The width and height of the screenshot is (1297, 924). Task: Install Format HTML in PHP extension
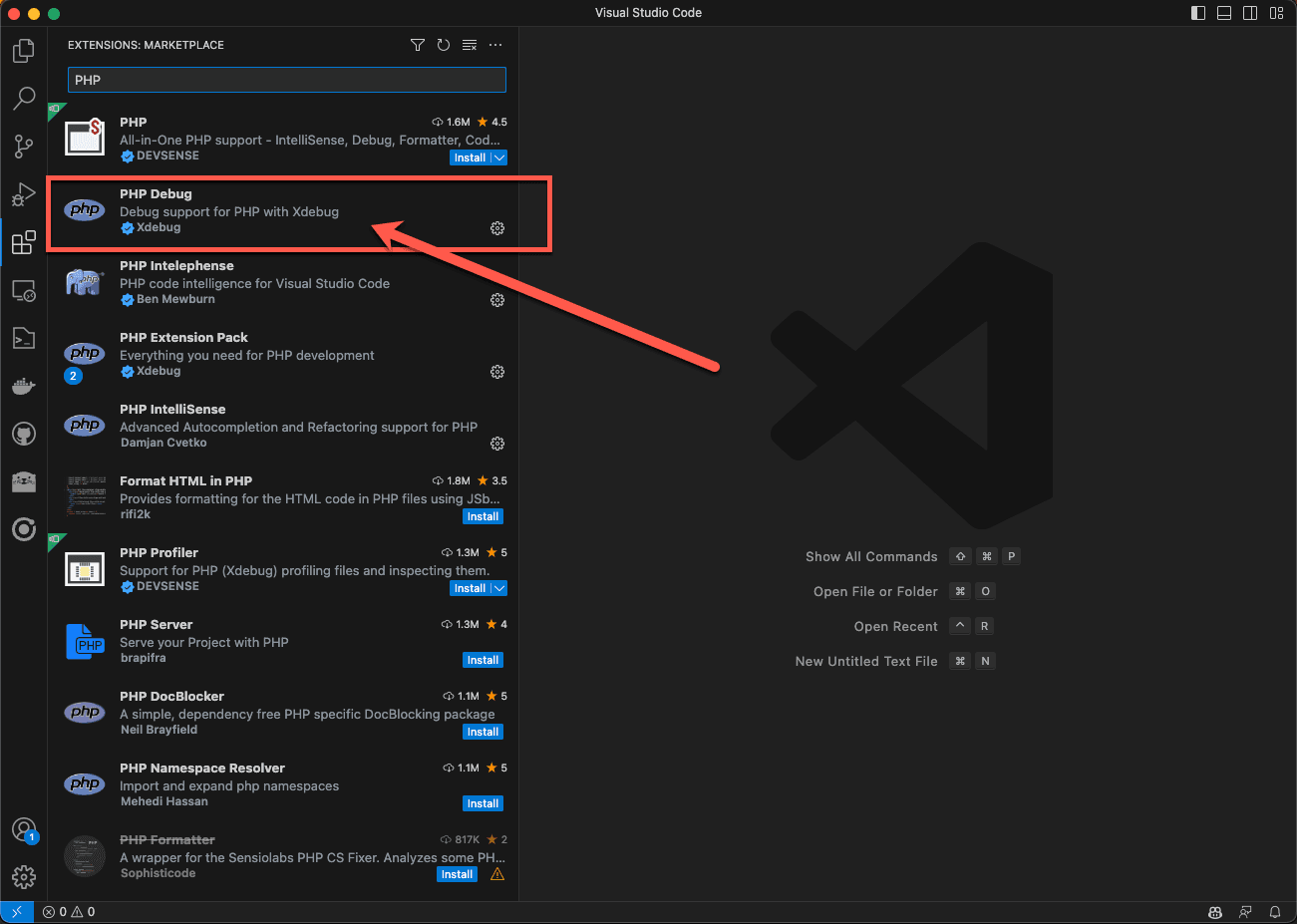click(x=483, y=516)
